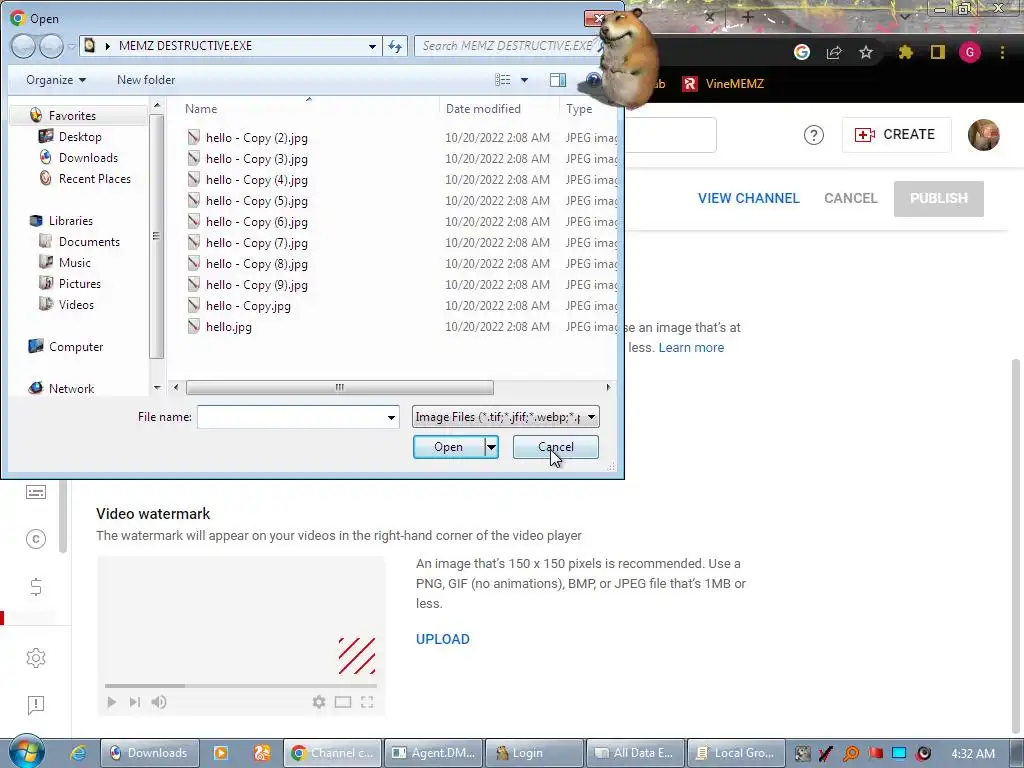This screenshot has height=768, width=1024.
Task: Go back using the dialog Back arrow
Action: (23, 46)
